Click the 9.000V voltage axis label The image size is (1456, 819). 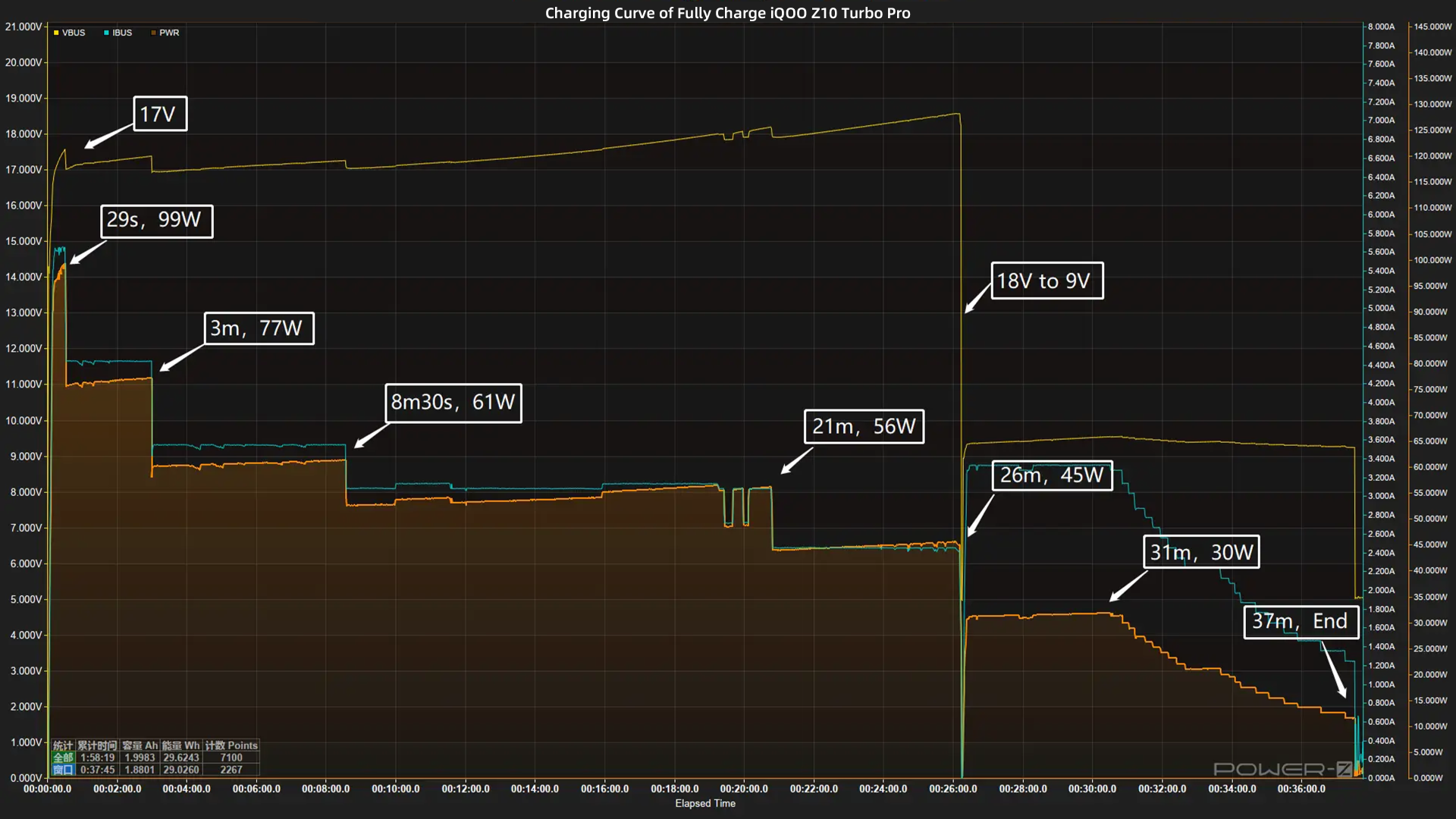point(25,457)
